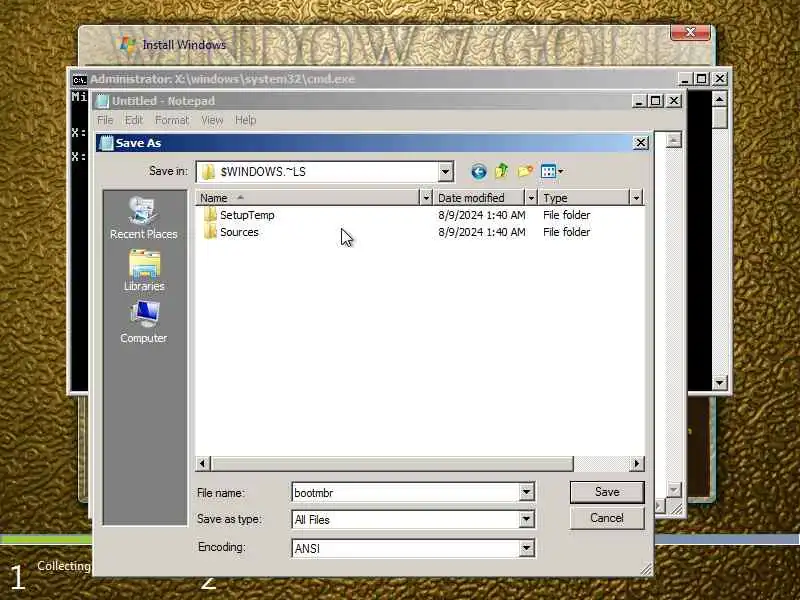Sort files by Name column header
The height and width of the screenshot is (600, 800).
click(x=307, y=197)
